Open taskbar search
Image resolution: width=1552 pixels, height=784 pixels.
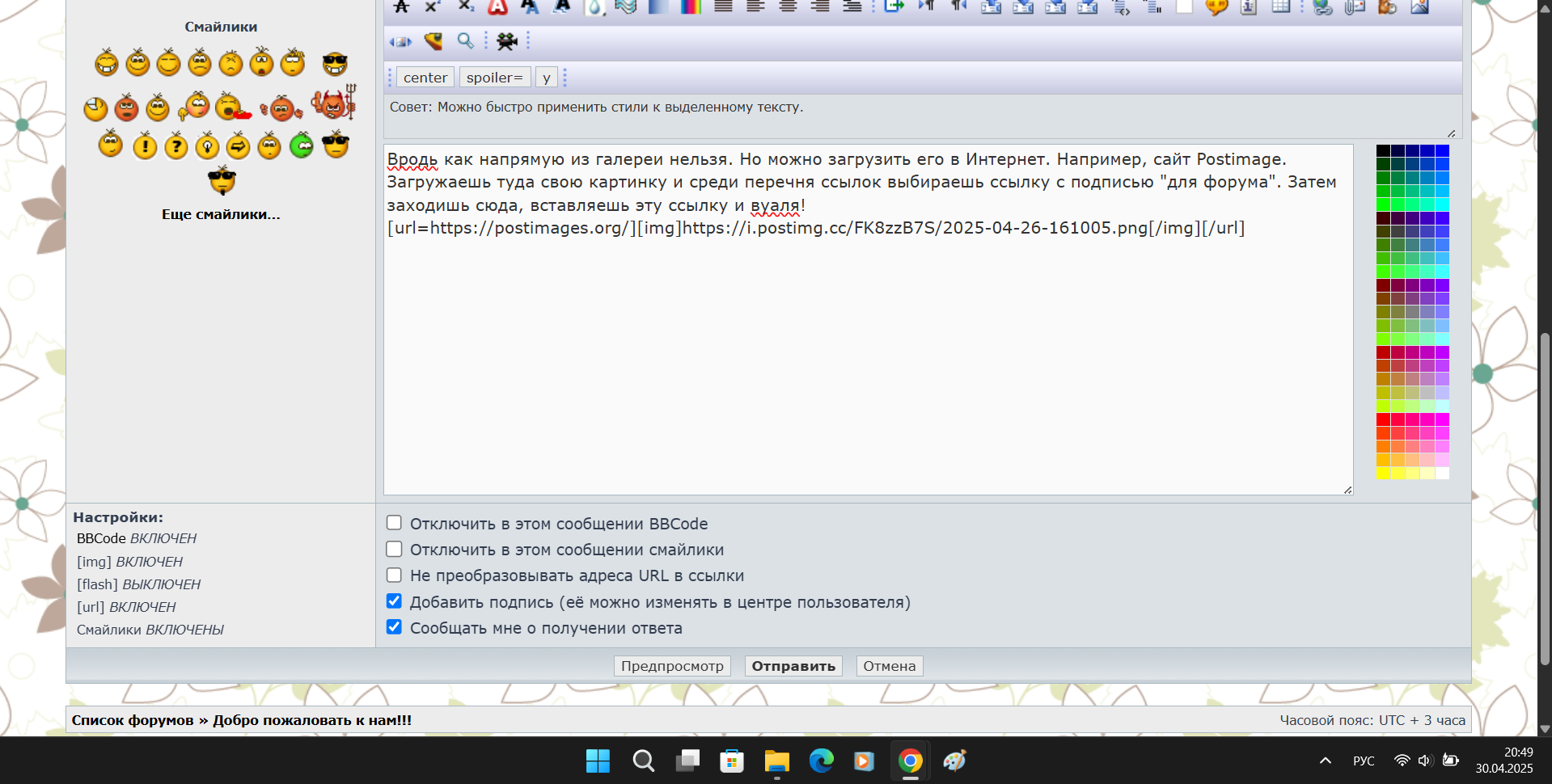(x=643, y=761)
